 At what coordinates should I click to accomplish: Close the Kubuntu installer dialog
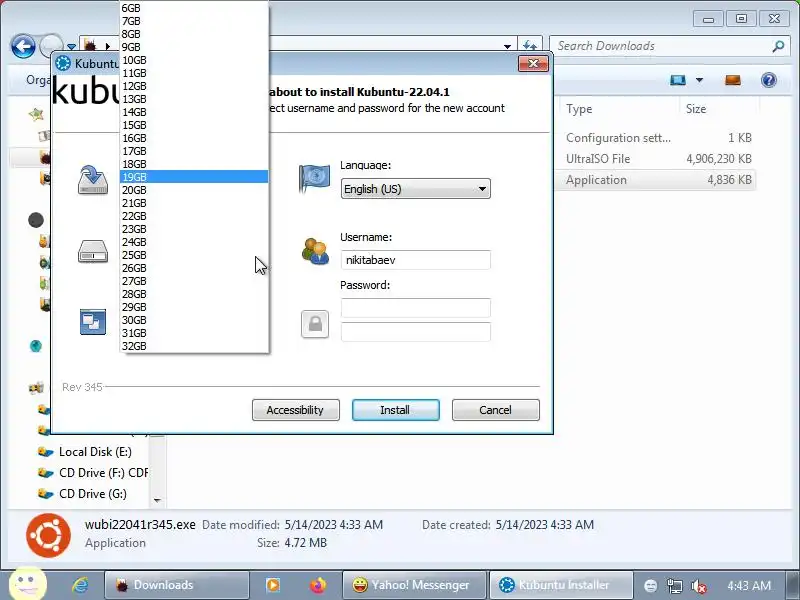tap(533, 63)
